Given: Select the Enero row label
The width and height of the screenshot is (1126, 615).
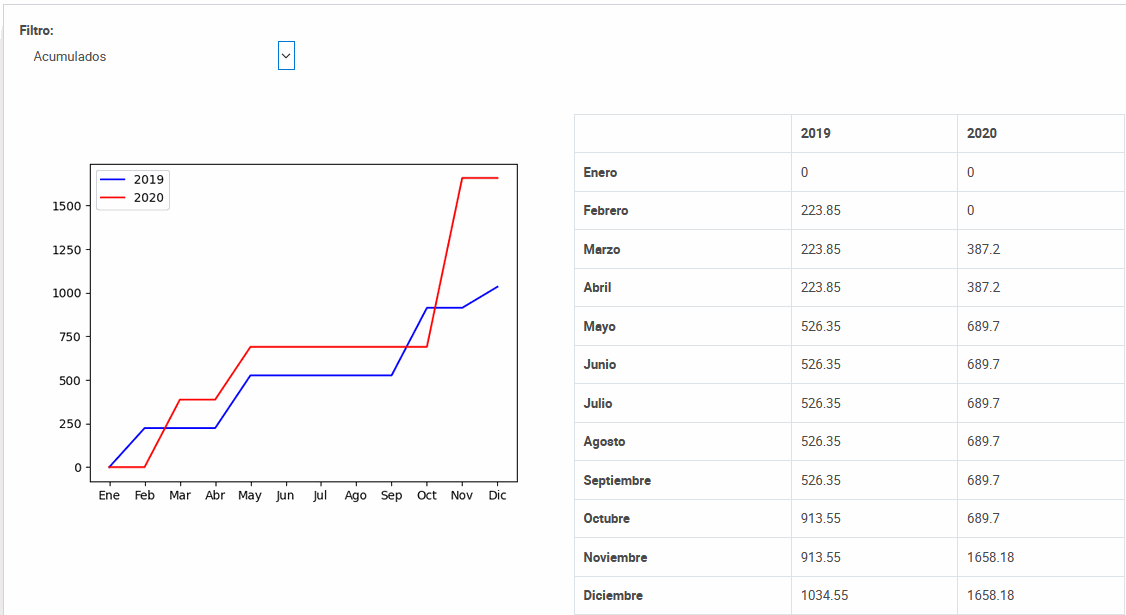Looking at the screenshot, I should click(600, 173).
